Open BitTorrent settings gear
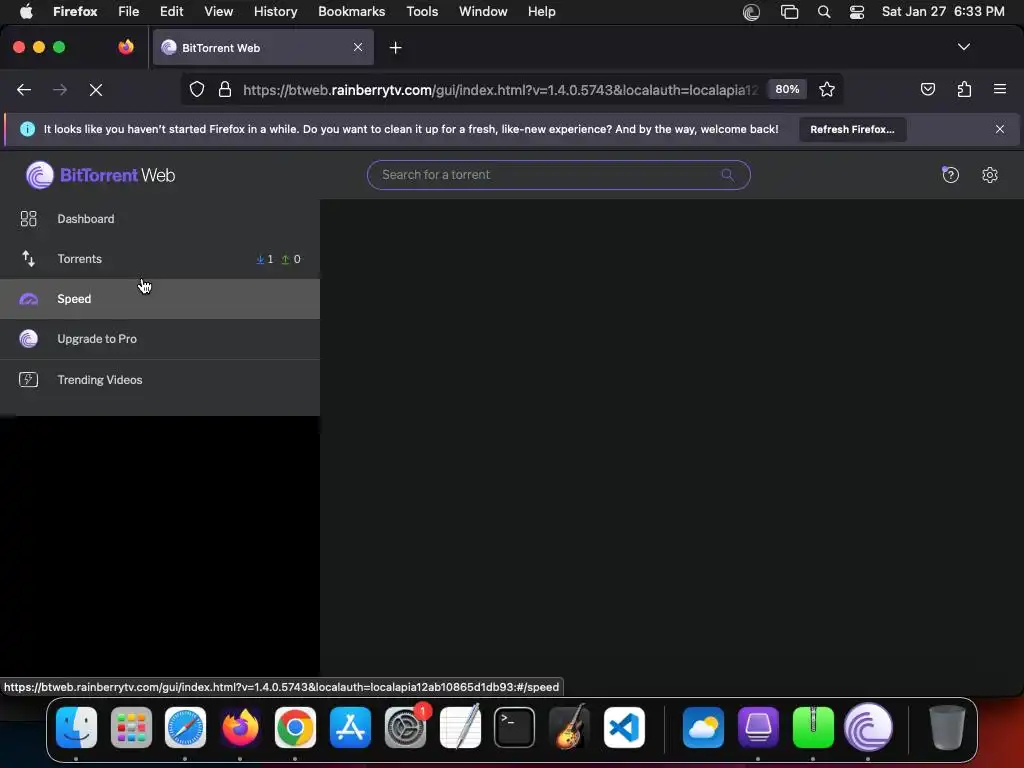This screenshot has width=1024, height=768. (x=989, y=175)
